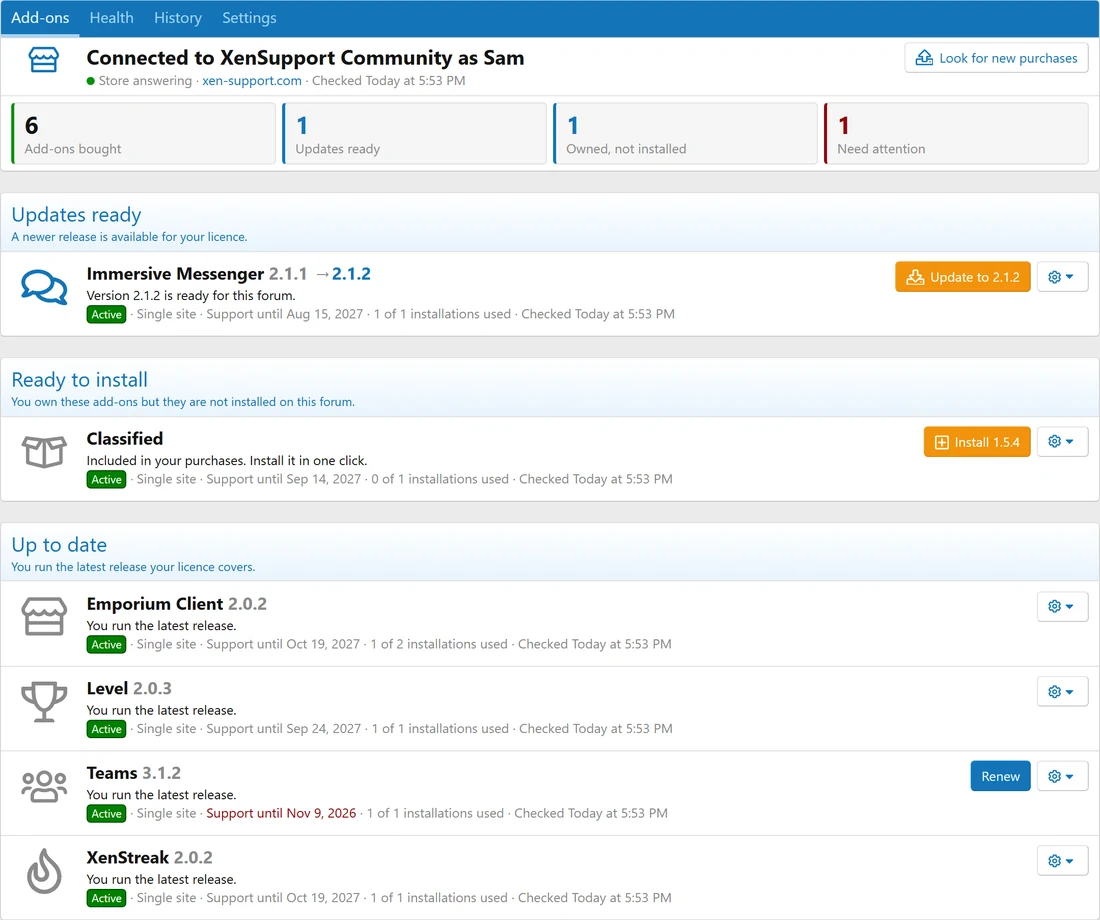This screenshot has width=1100, height=920.
Task: Click the Immersive Messenger chat bubbles icon
Action: coord(44,287)
